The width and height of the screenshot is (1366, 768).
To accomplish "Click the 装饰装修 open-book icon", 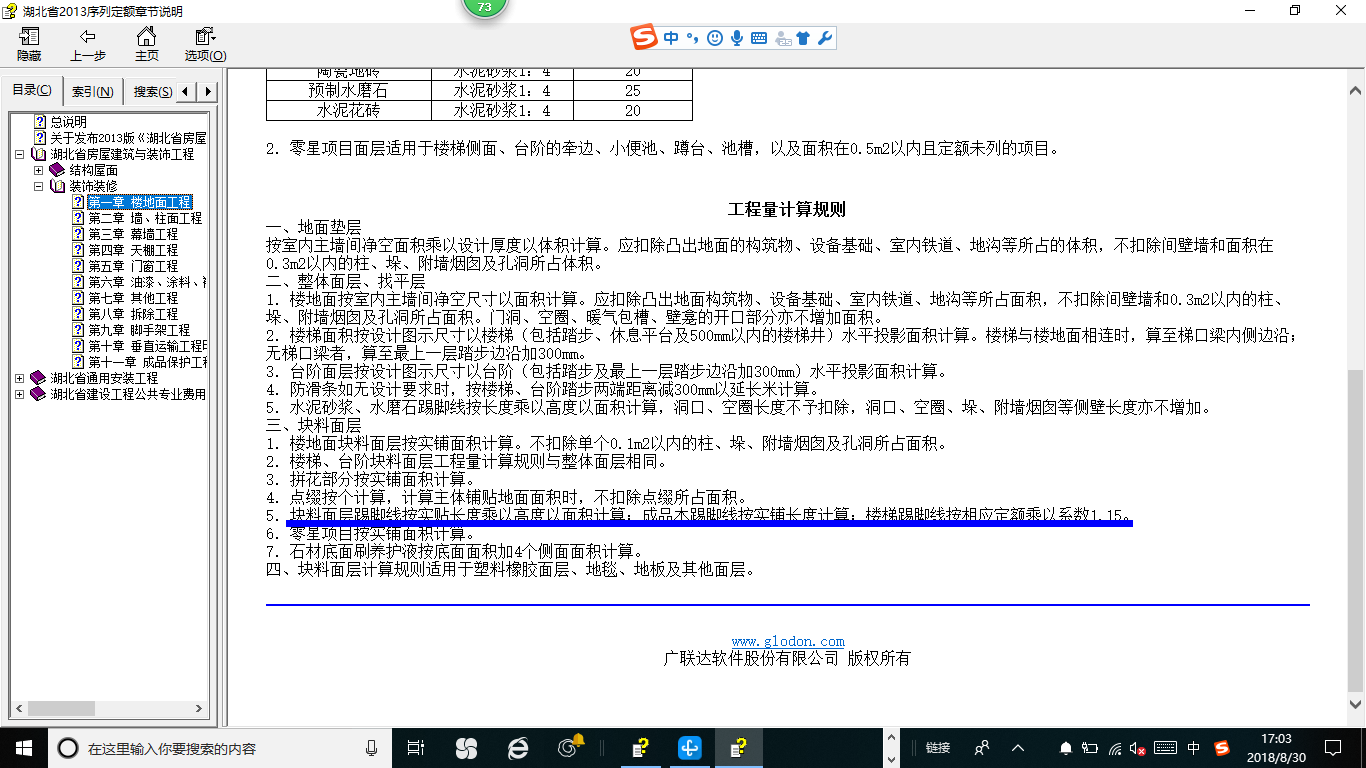I will (x=57, y=186).
